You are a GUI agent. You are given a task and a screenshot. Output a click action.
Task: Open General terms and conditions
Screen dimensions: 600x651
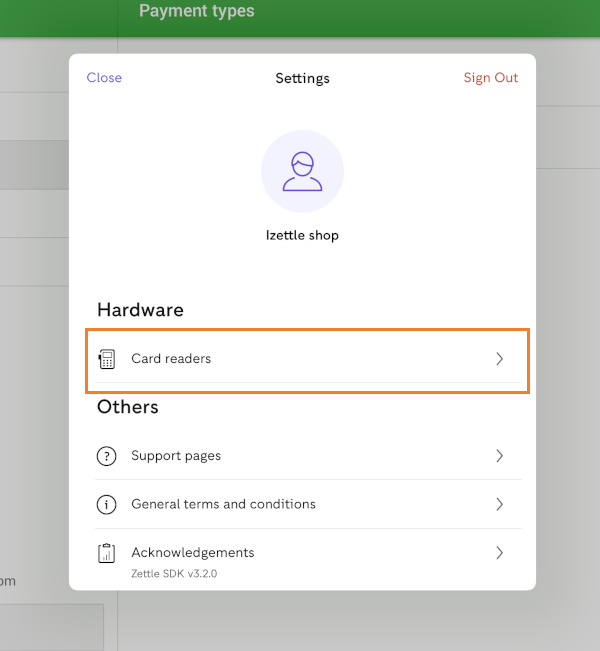pyautogui.click(x=308, y=504)
